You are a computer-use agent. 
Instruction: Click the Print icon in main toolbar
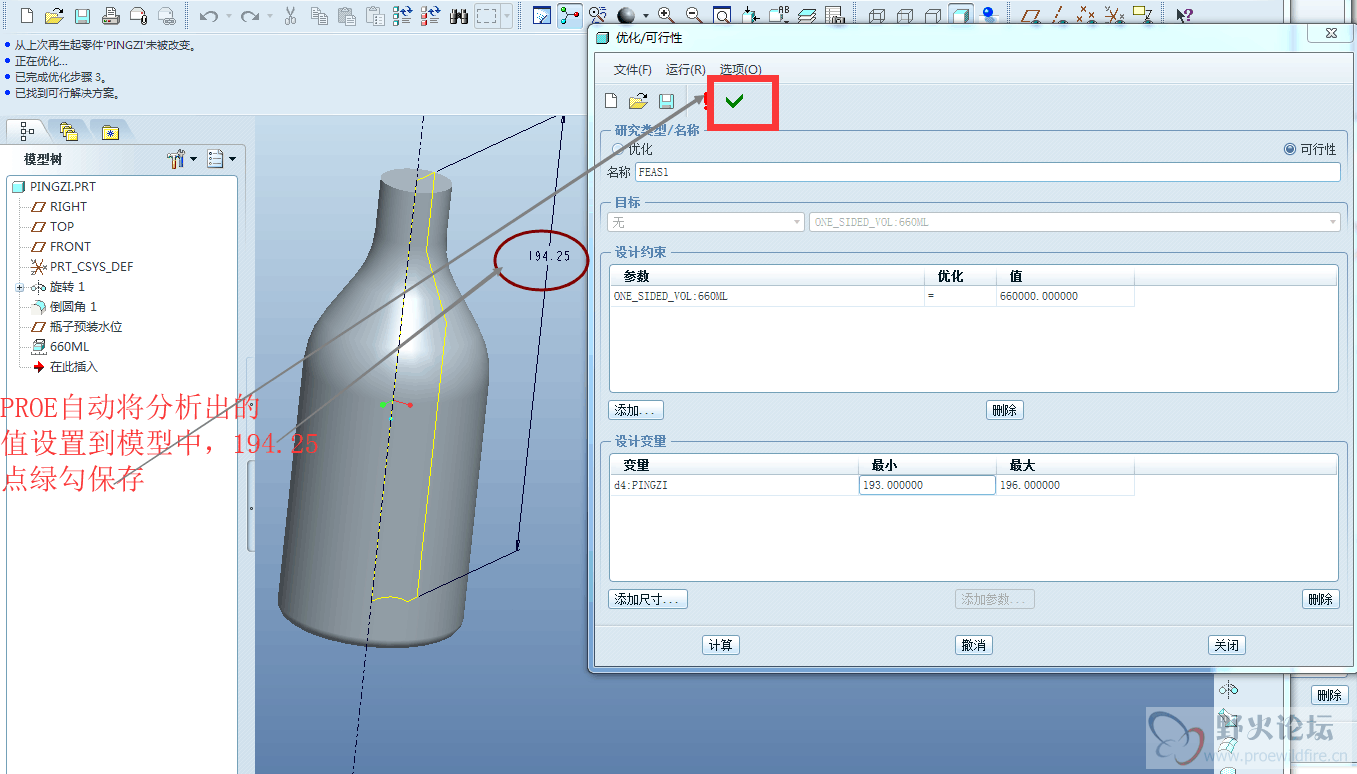pos(111,16)
